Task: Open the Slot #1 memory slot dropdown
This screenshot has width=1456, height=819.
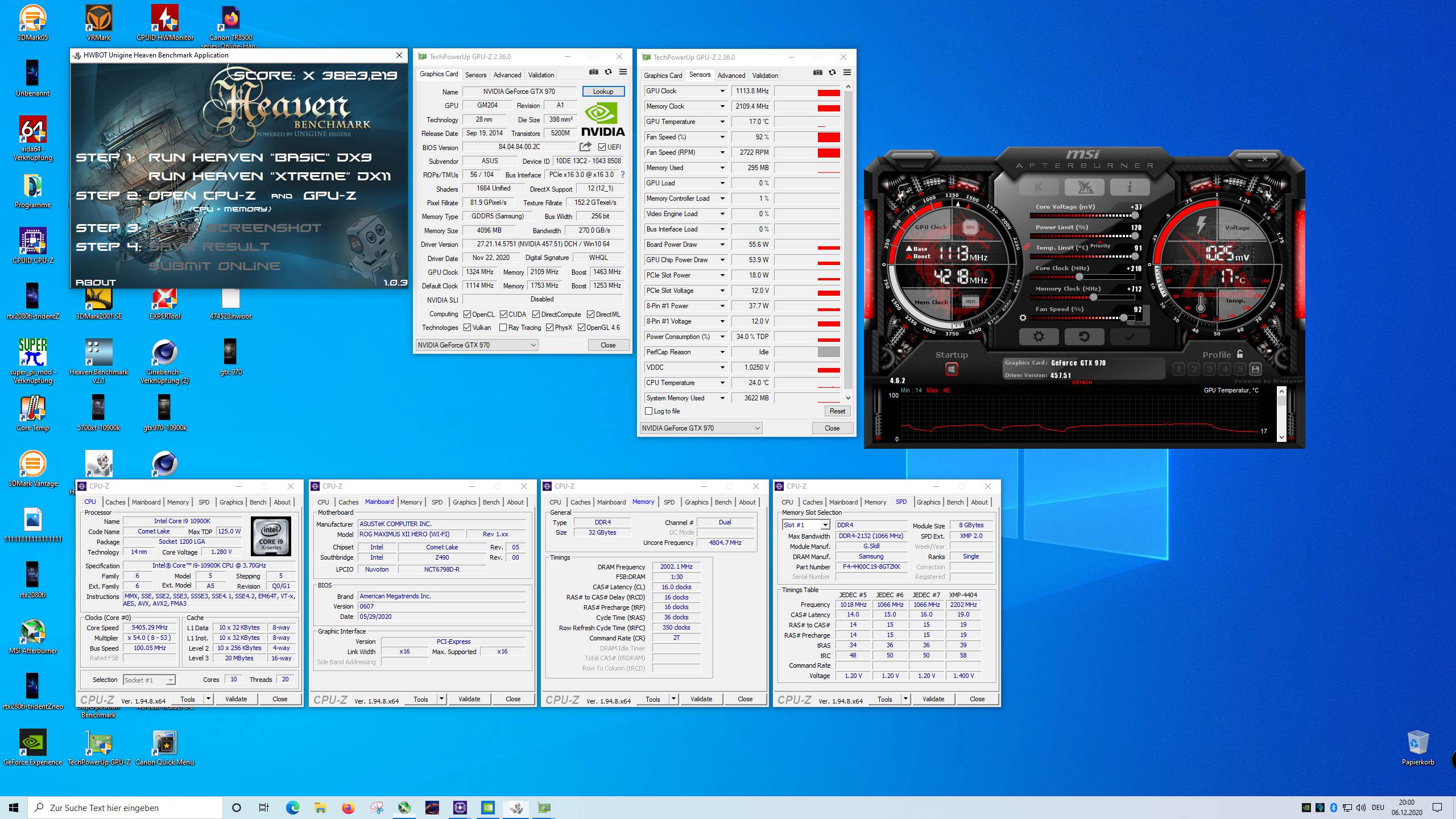Action: tap(806, 525)
